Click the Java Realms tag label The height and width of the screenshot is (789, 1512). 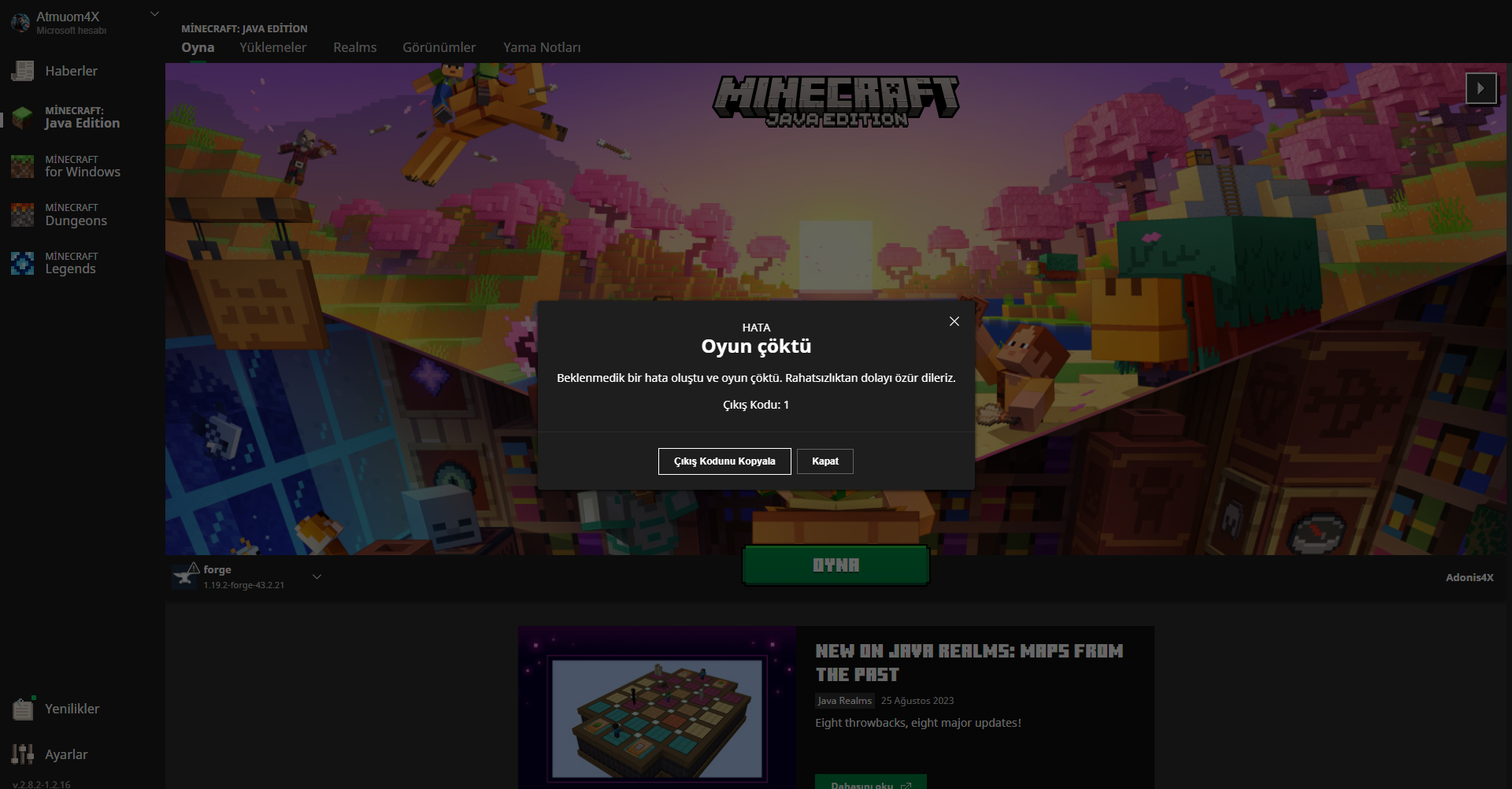[x=844, y=701]
